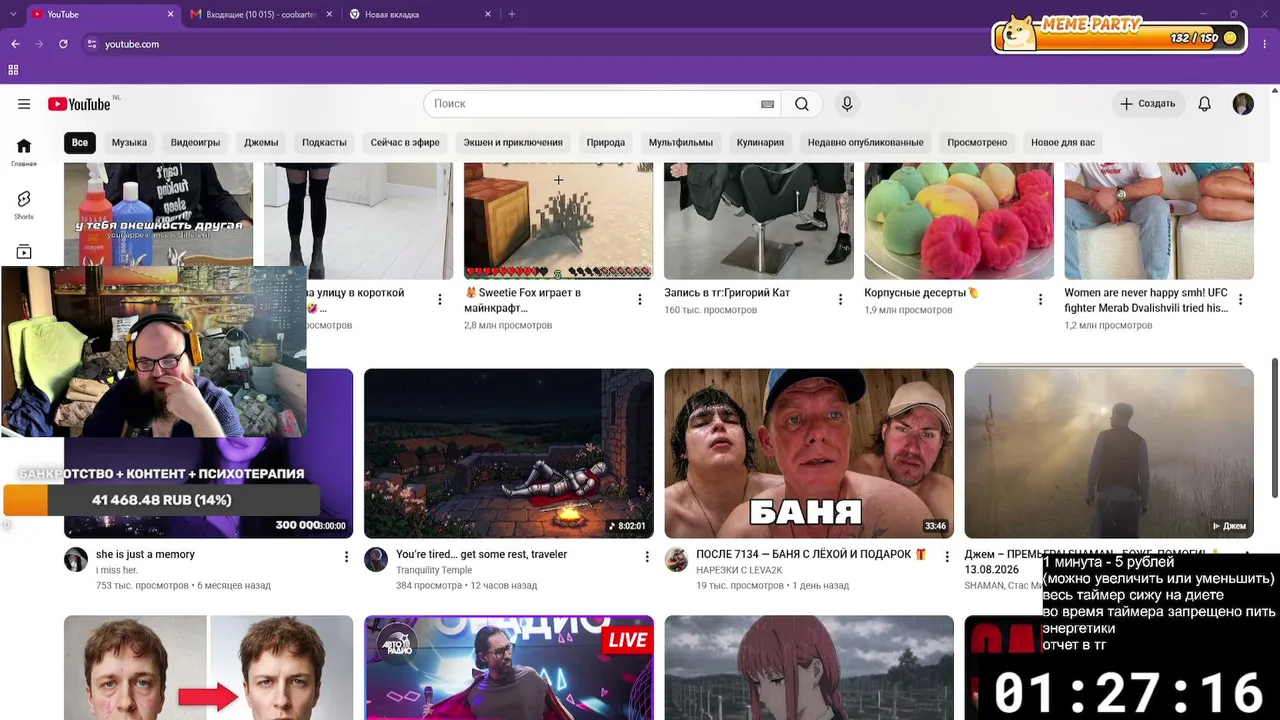
Task: Open the apps grid on bookmarks bar
Action: 13,70
